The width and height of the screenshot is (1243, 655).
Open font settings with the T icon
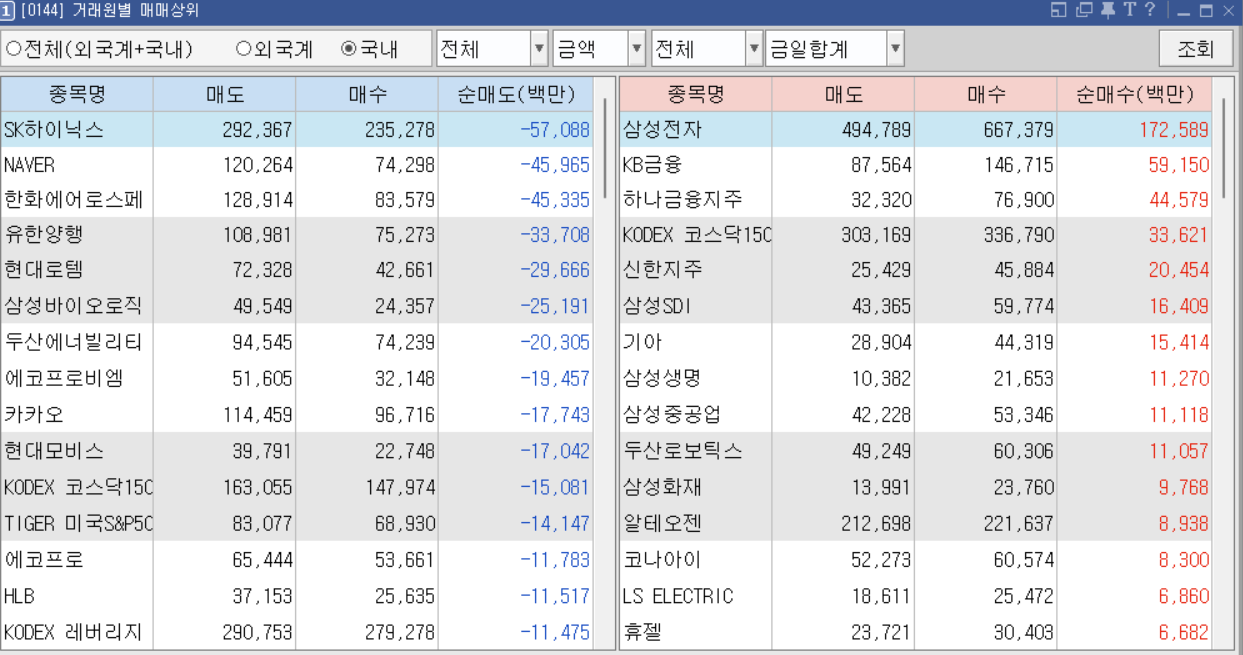pyautogui.click(x=1129, y=11)
